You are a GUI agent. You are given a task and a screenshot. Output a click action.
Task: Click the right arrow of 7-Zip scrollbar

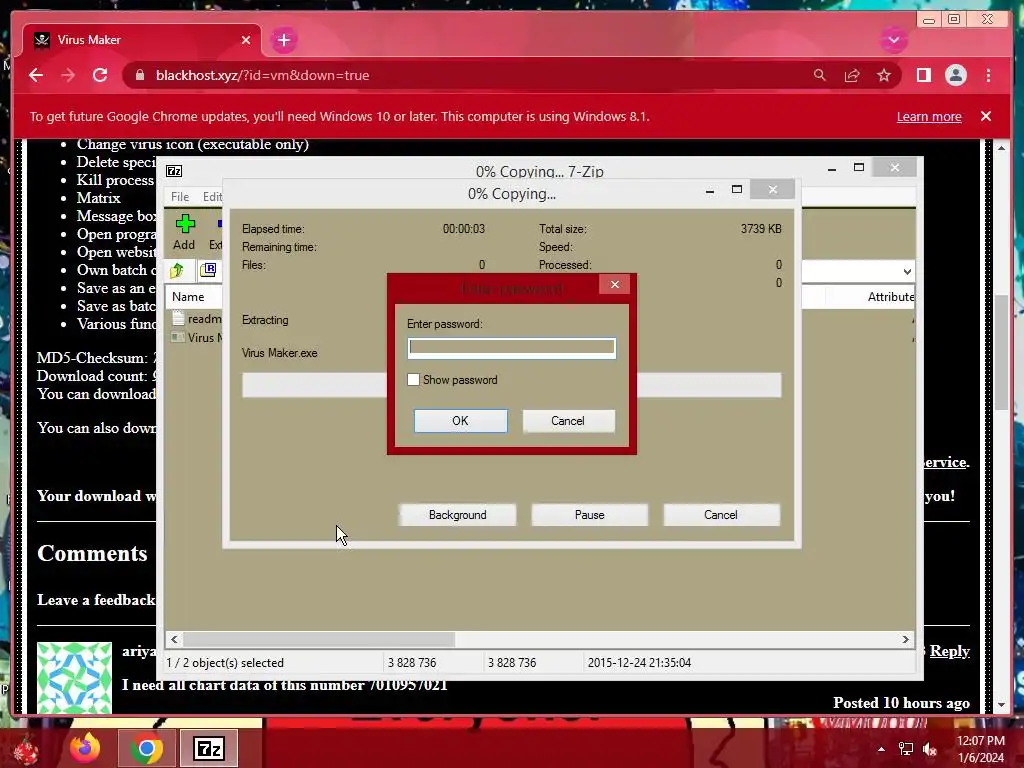click(x=905, y=639)
